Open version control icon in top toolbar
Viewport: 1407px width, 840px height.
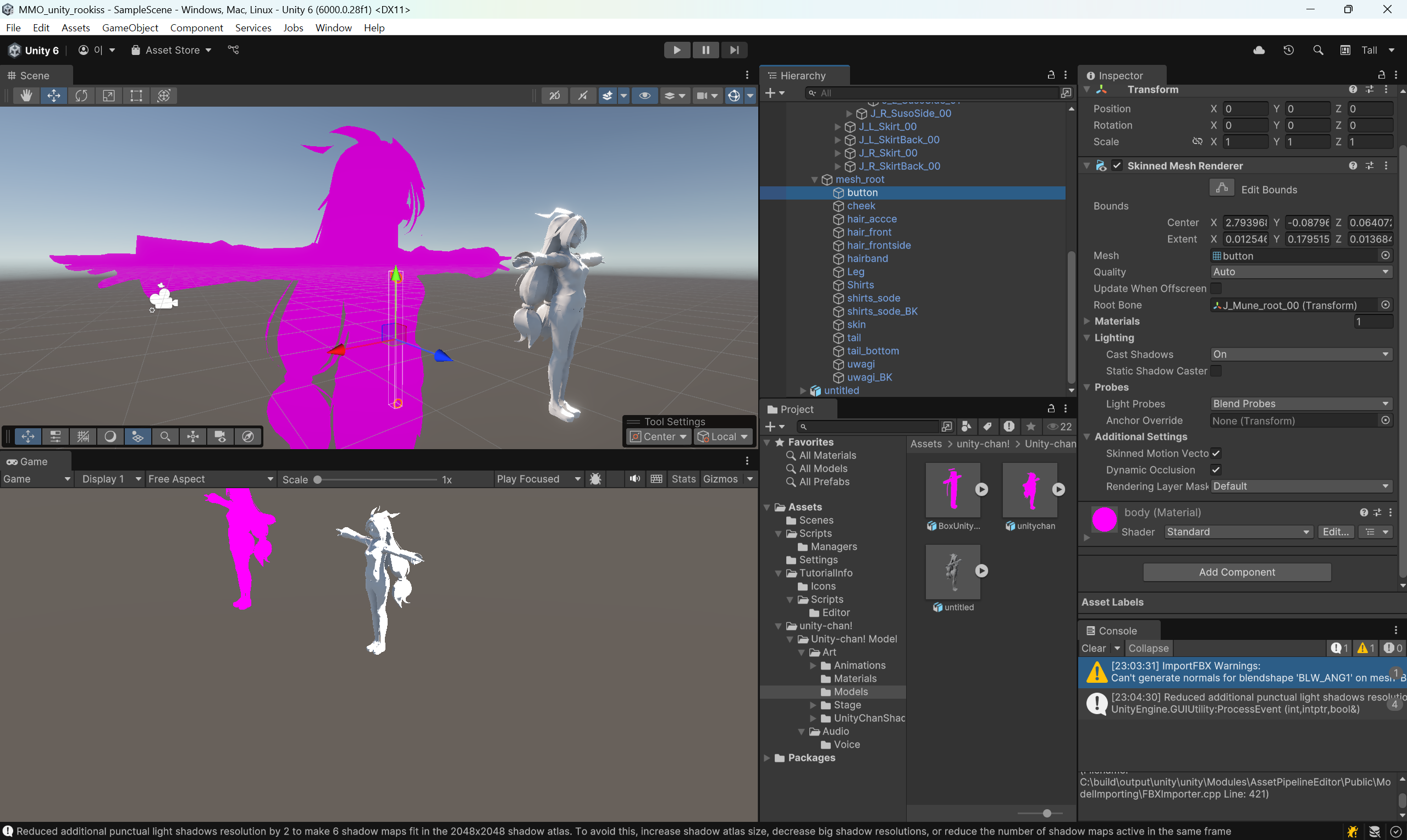(233, 50)
